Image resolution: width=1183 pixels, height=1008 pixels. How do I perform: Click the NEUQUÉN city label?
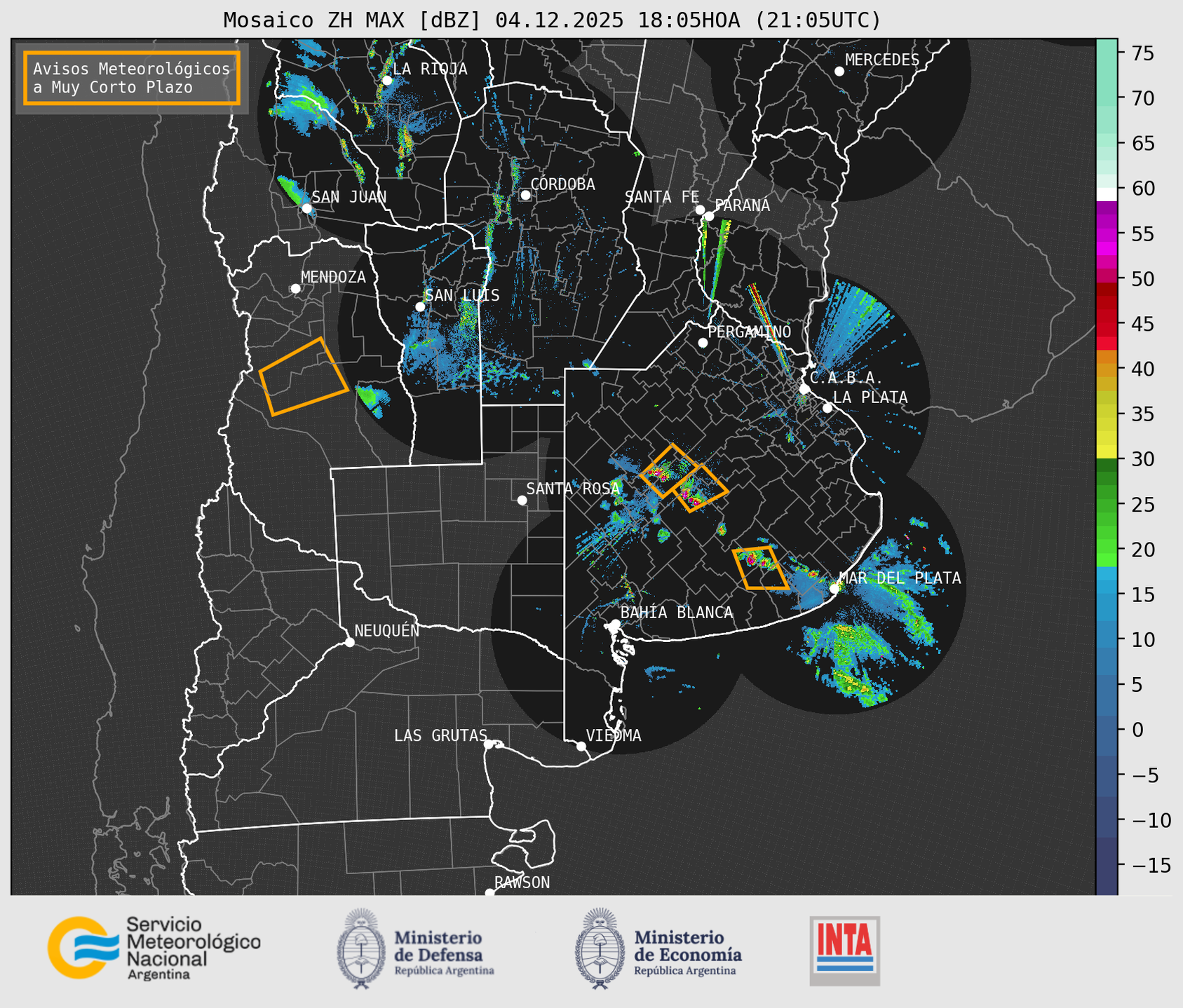(x=387, y=630)
